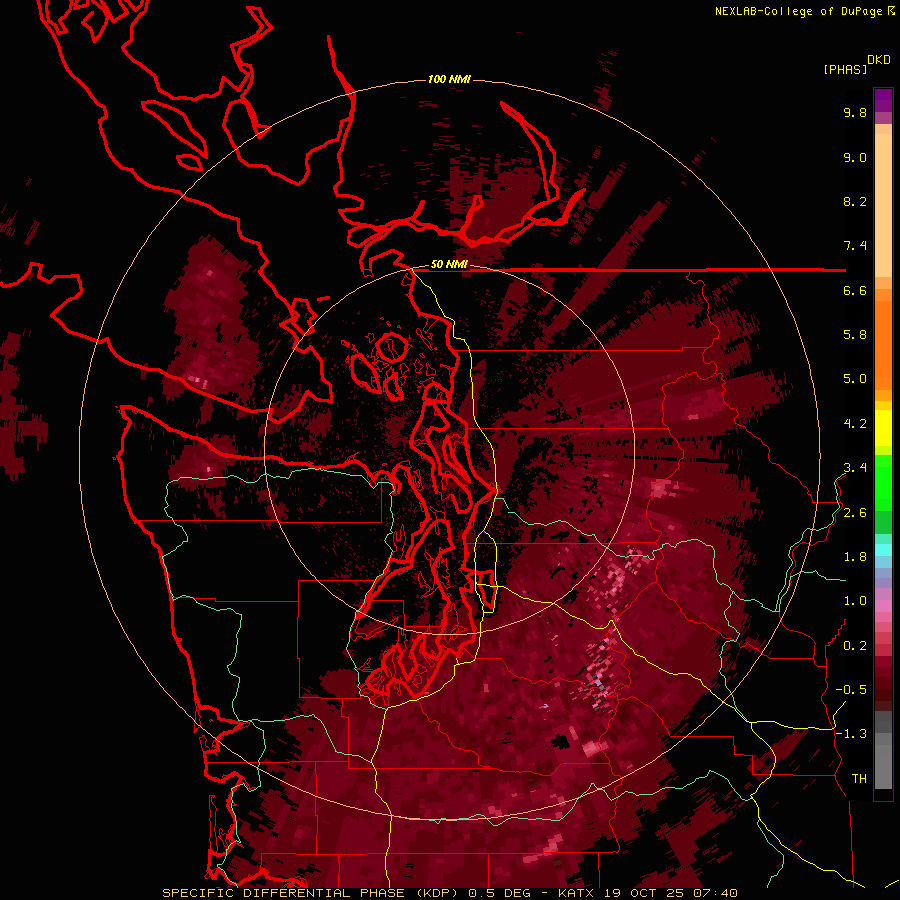Click the 100 NMI range ring label
The height and width of the screenshot is (900, 900).
(x=449, y=79)
